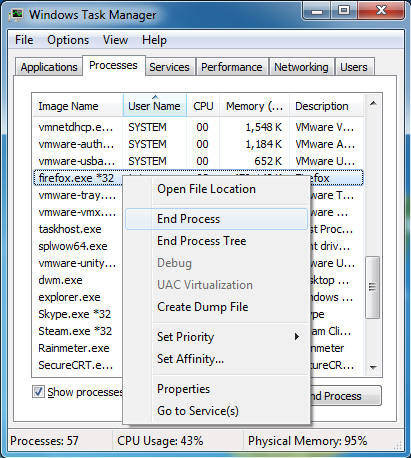
Task: Select the vmware-auth... process row
Action: [x=198, y=144]
